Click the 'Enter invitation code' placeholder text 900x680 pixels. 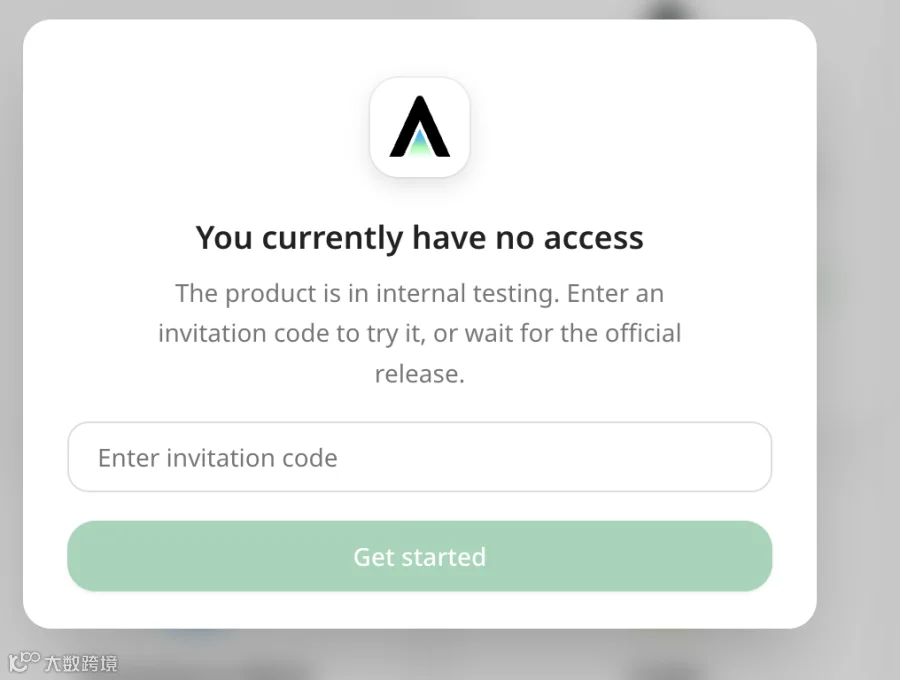click(x=218, y=458)
